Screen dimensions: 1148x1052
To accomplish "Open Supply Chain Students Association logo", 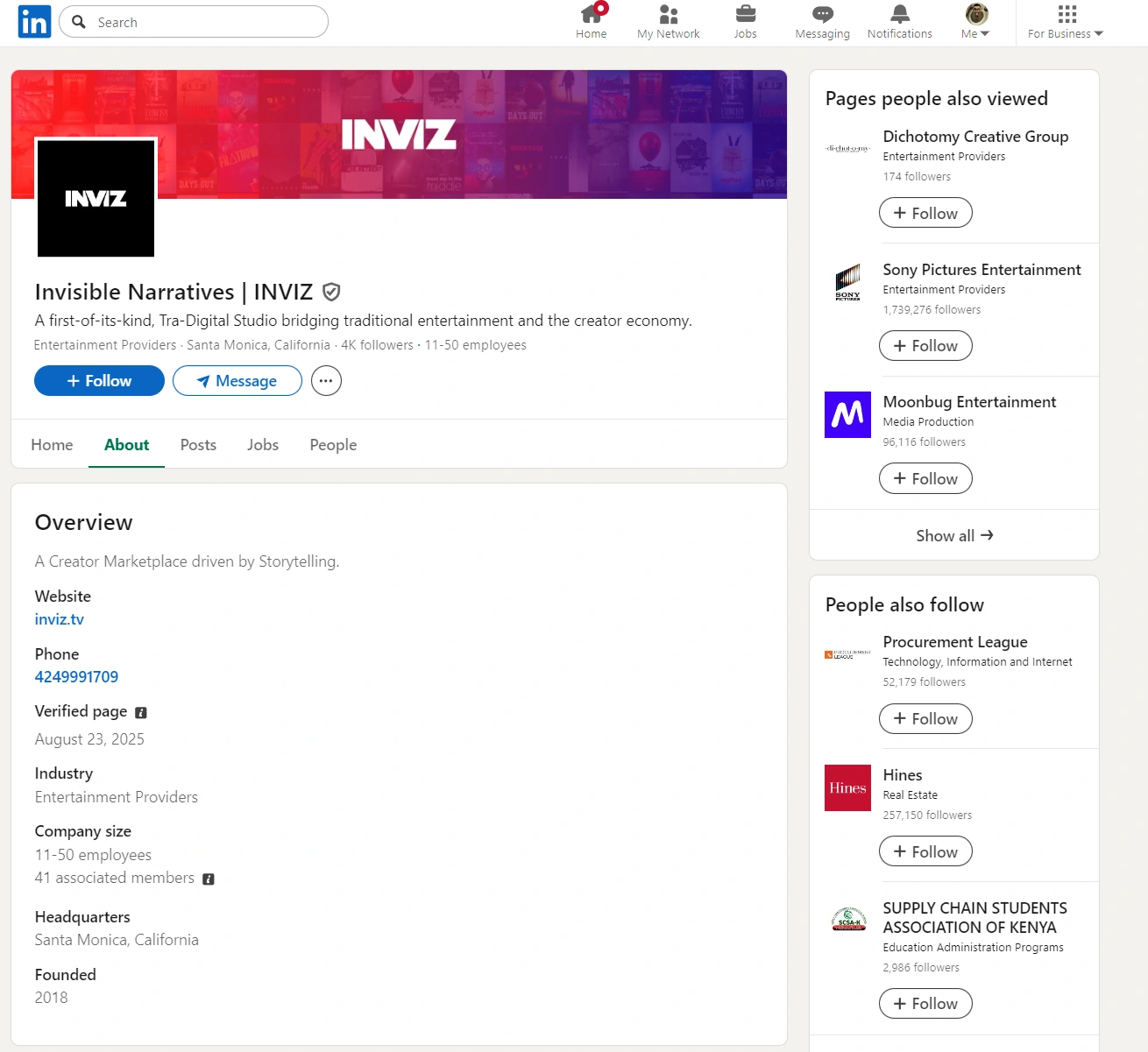I will [x=847, y=921].
